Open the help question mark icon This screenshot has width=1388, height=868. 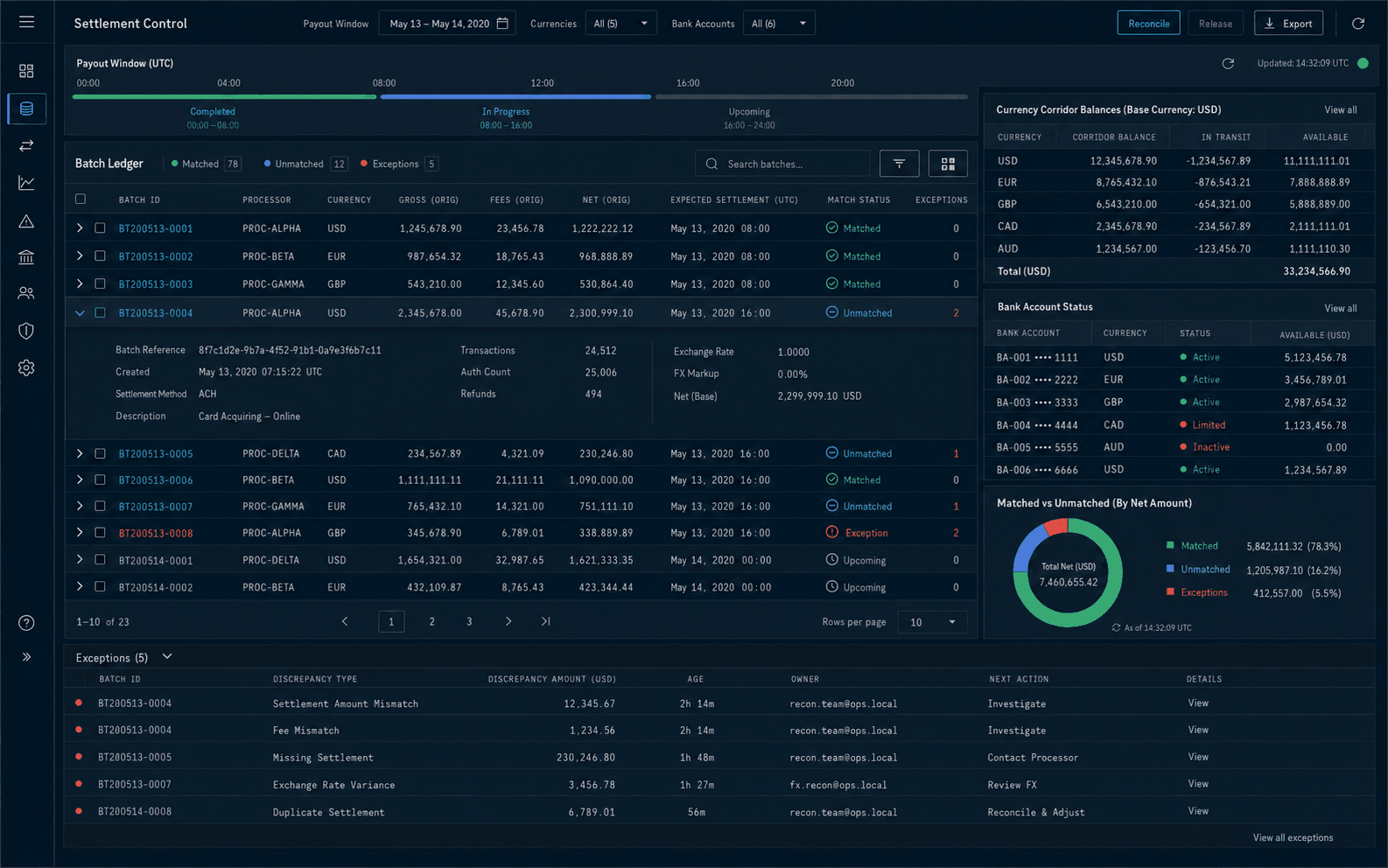coord(26,623)
